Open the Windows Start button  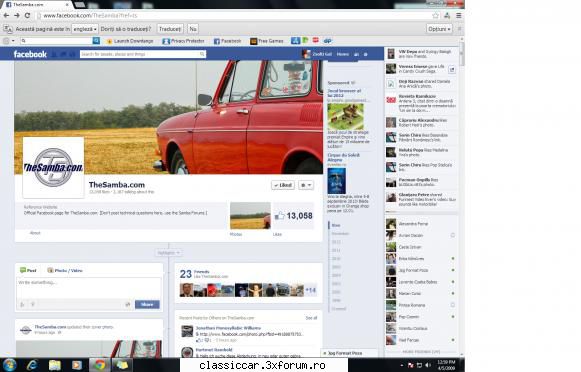coord(9,365)
